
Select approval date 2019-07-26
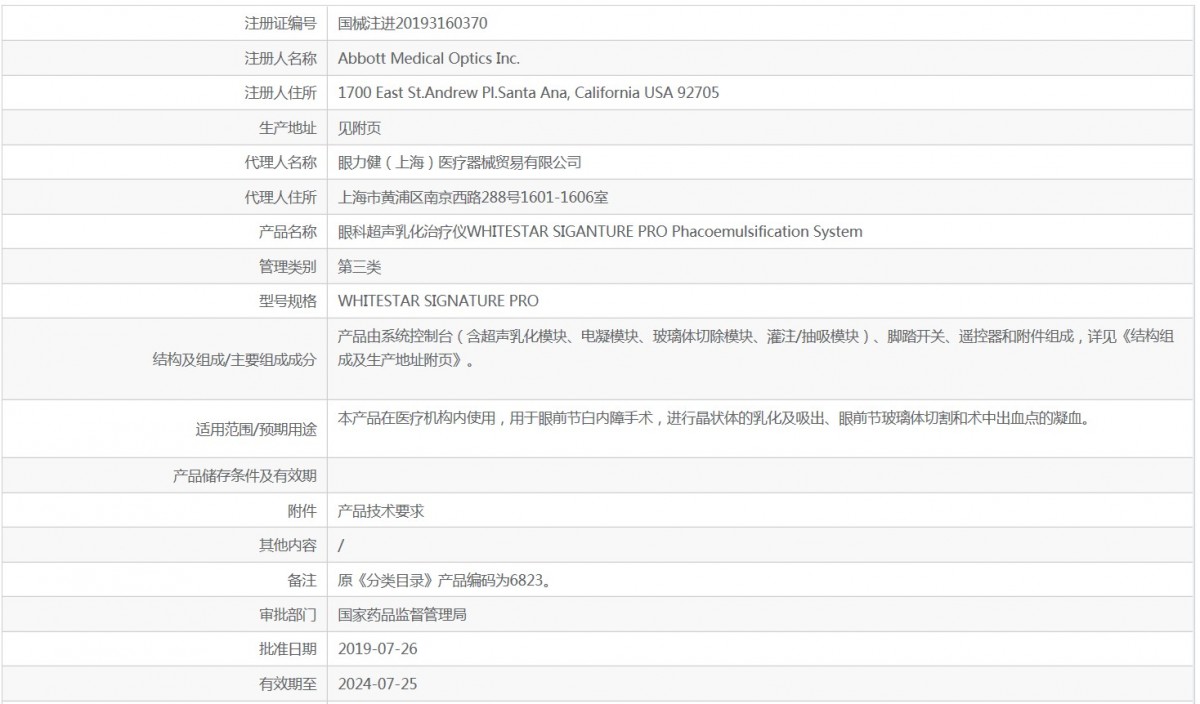tap(378, 649)
